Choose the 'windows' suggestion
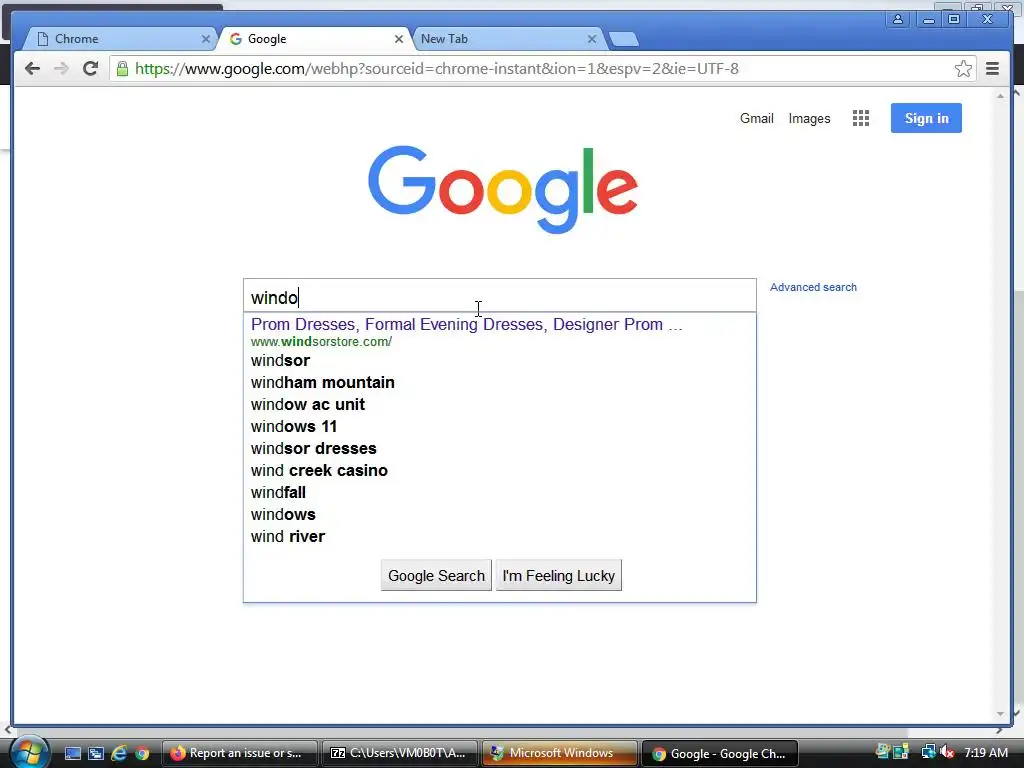This screenshot has width=1024, height=768. pos(500,515)
